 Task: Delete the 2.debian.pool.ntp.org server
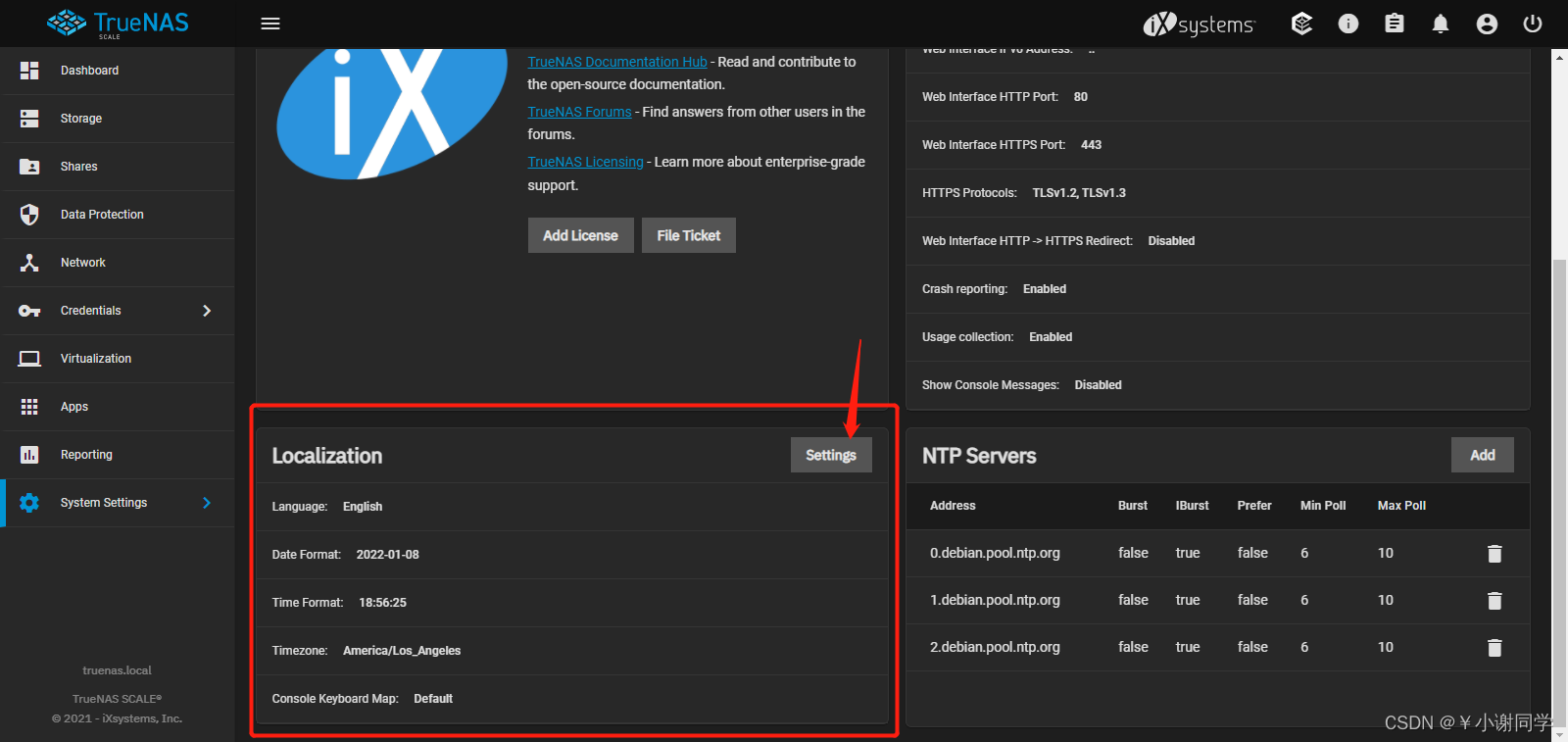tap(1494, 648)
